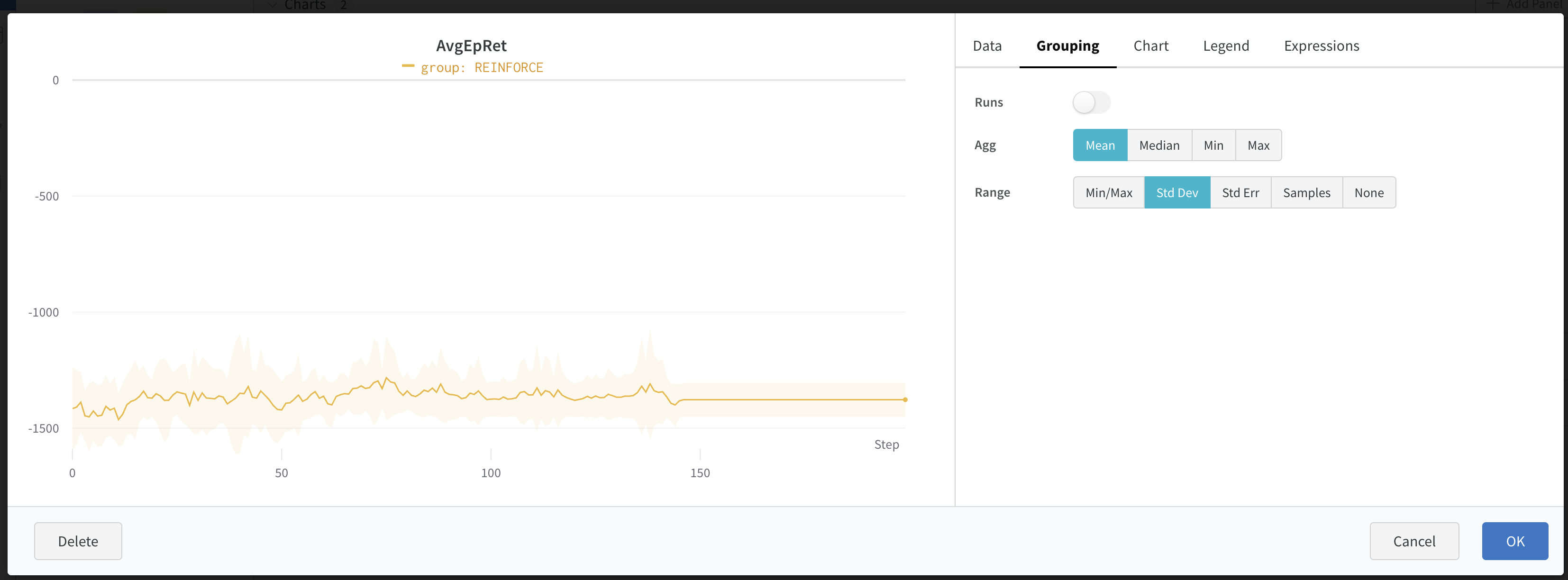Open the Legend tab
The width and height of the screenshot is (1568, 580).
pyautogui.click(x=1225, y=46)
